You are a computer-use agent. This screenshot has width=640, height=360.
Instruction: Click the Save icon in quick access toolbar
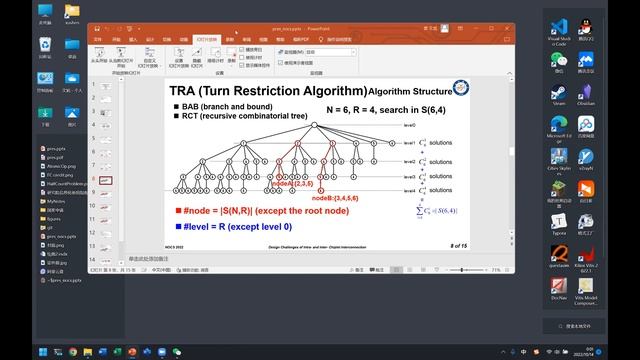[x=97, y=29]
